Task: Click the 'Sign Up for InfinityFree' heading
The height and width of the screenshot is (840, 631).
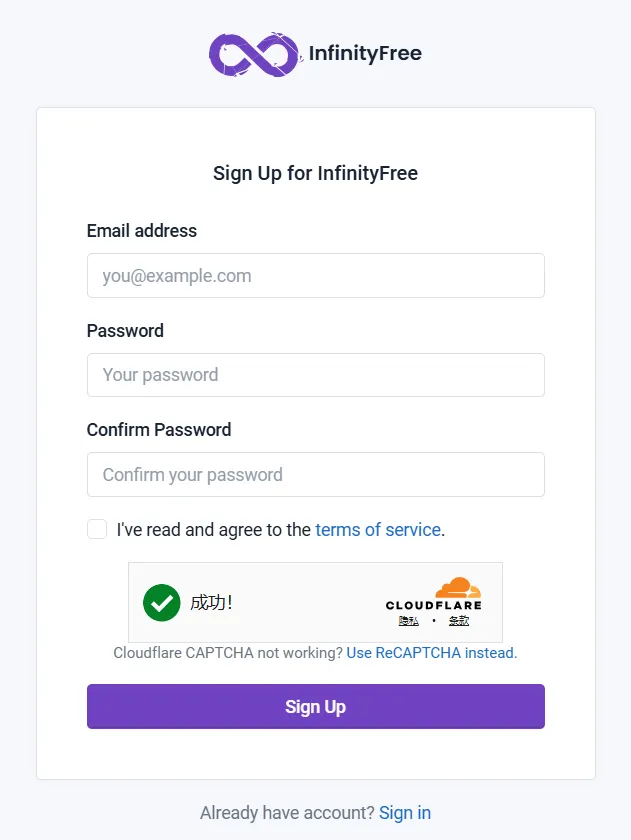Action: coord(315,174)
